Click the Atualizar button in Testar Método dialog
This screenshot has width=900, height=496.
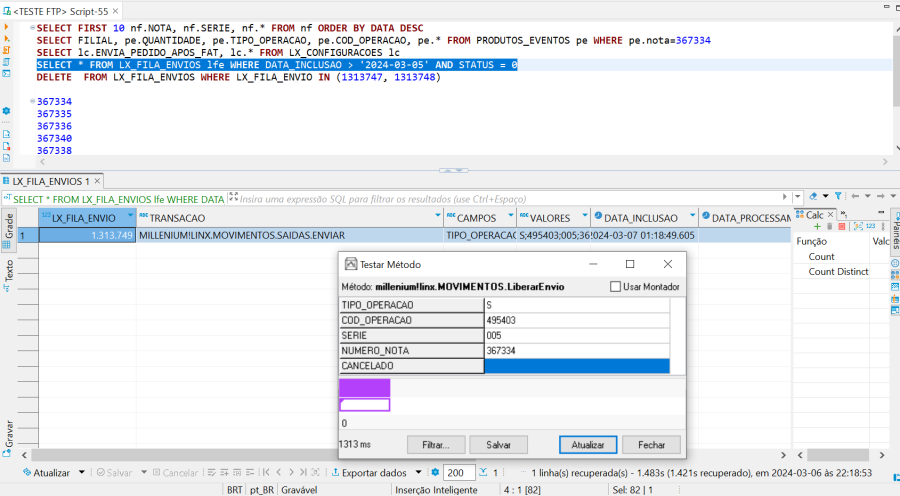click(x=588, y=445)
